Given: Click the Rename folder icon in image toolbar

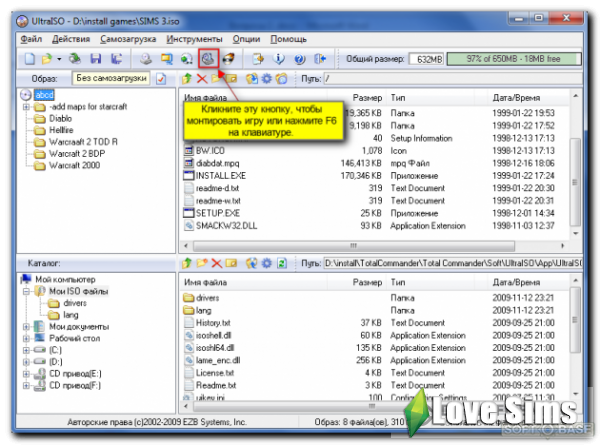Looking at the screenshot, I should tap(231, 78).
